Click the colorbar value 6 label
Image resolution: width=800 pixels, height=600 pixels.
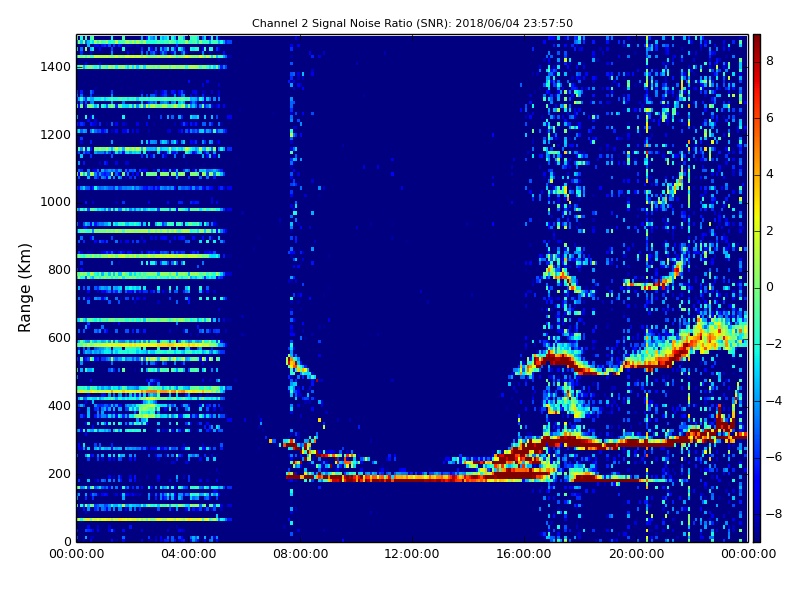point(770,117)
